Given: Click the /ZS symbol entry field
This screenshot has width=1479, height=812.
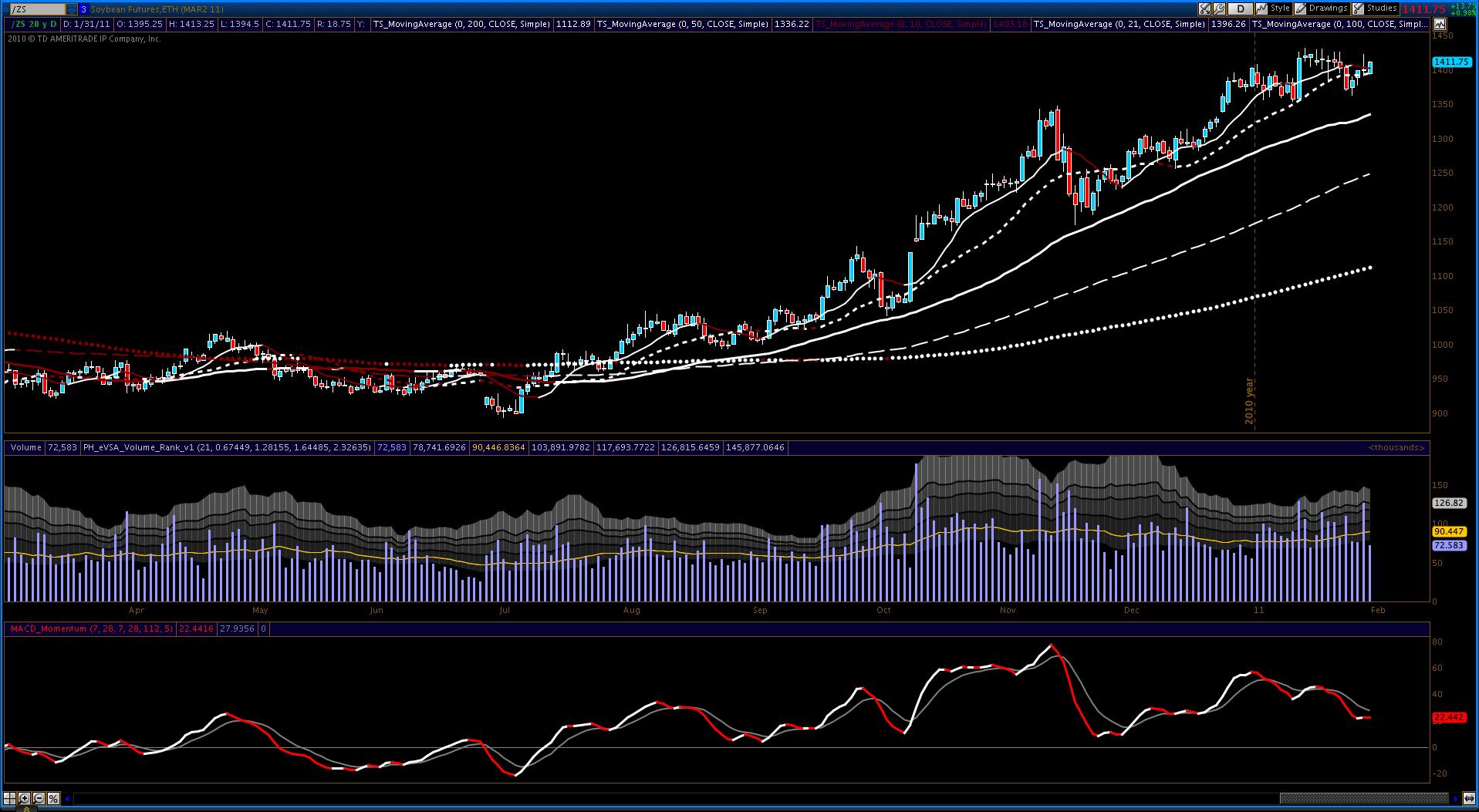Looking at the screenshot, I should tap(37, 9).
